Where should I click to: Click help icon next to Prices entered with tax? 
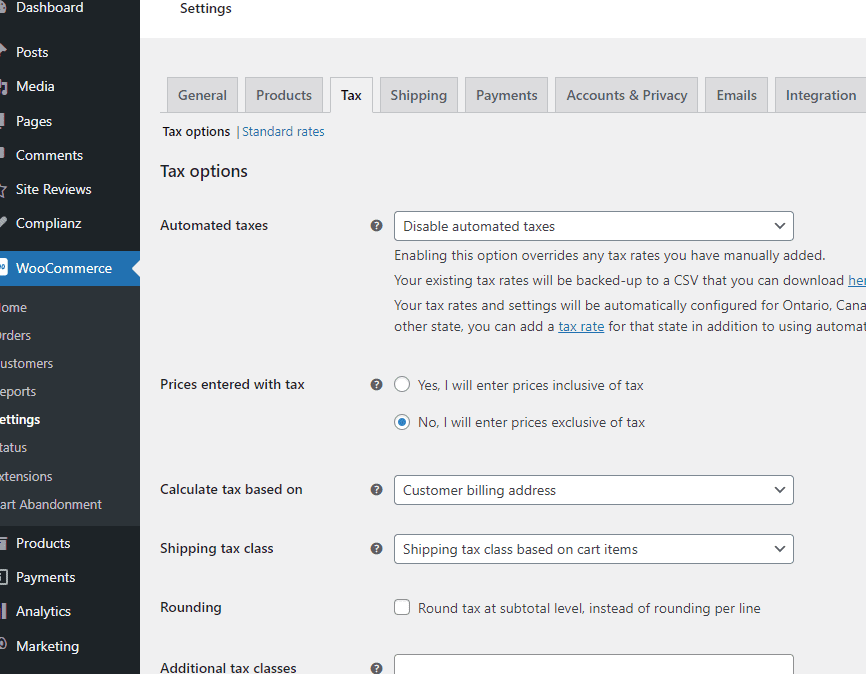377,385
